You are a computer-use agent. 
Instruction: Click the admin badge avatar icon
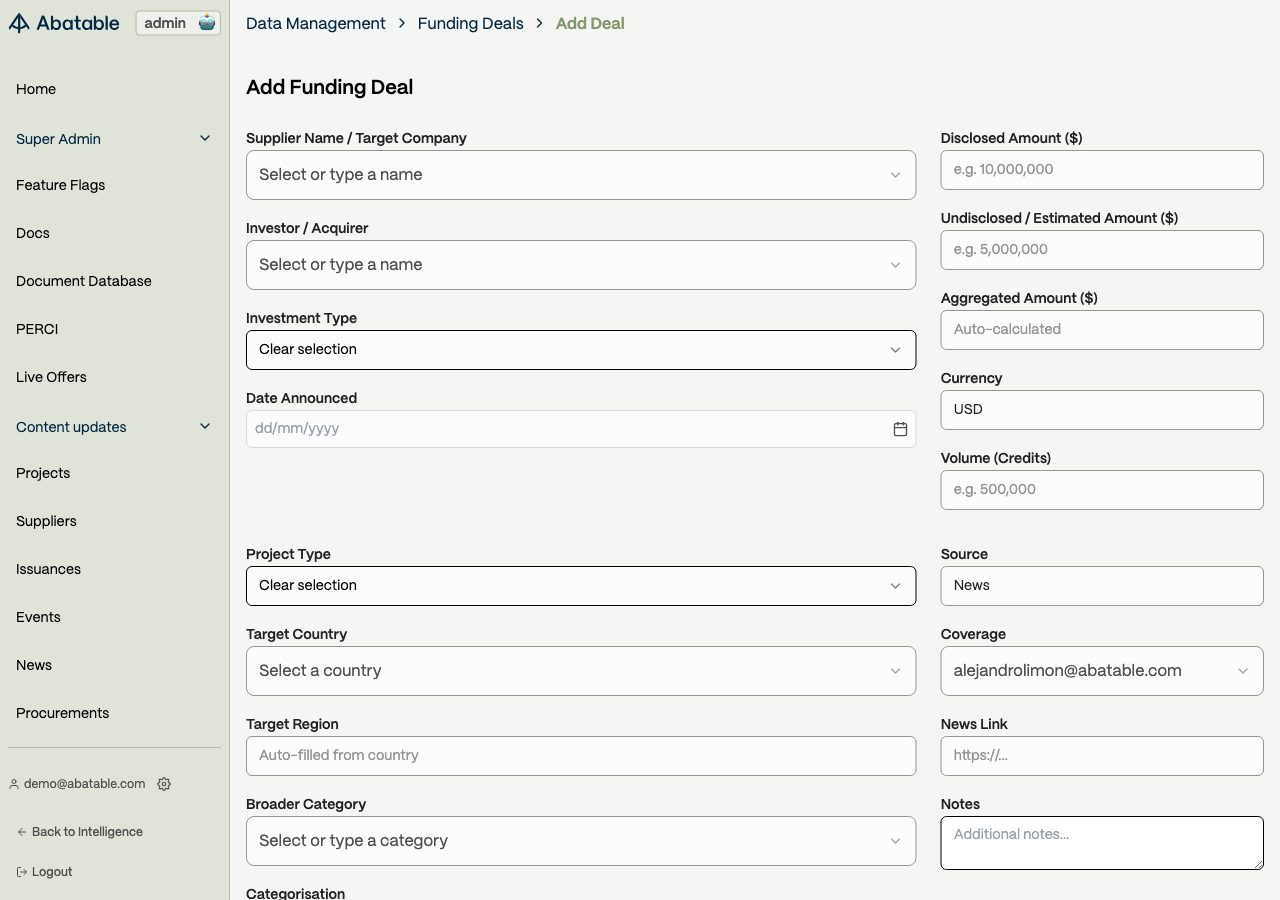point(207,23)
